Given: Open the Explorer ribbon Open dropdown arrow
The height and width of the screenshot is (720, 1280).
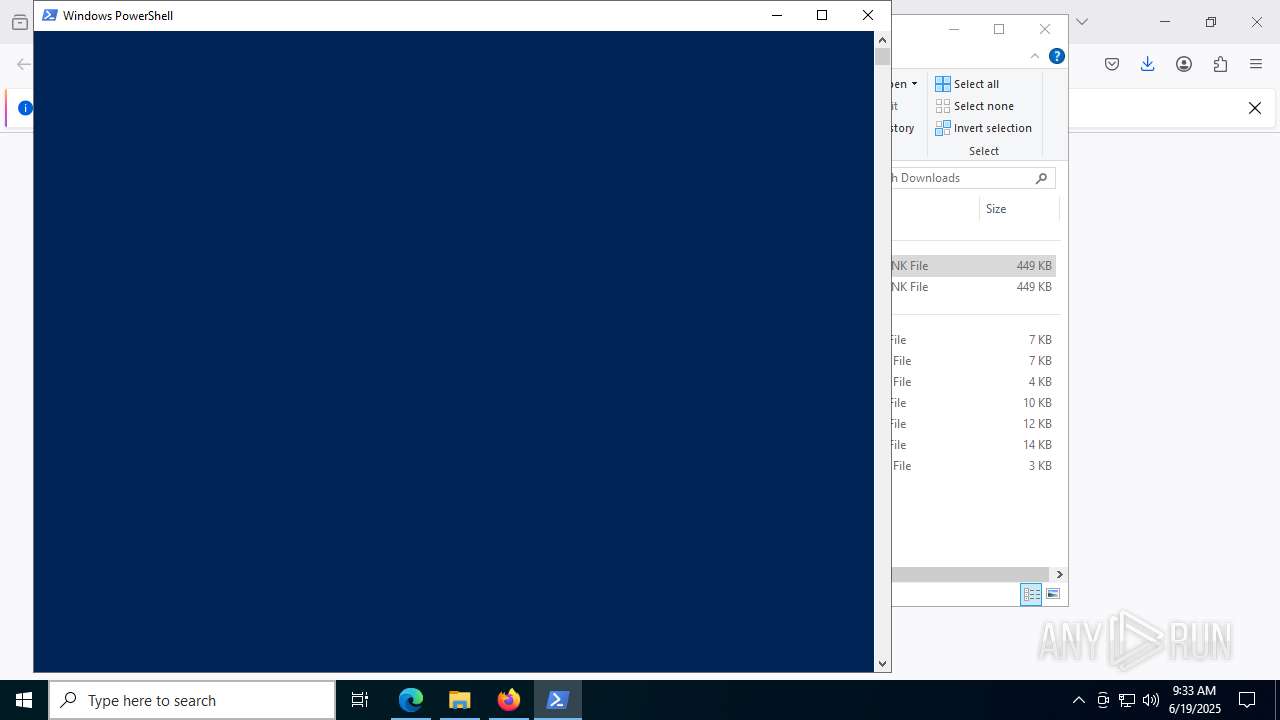Looking at the screenshot, I should pyautogui.click(x=914, y=84).
